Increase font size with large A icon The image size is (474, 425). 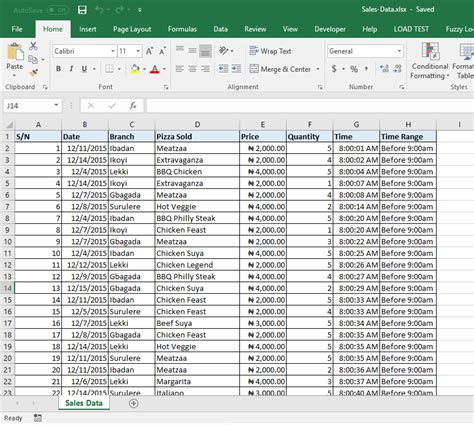pos(149,51)
